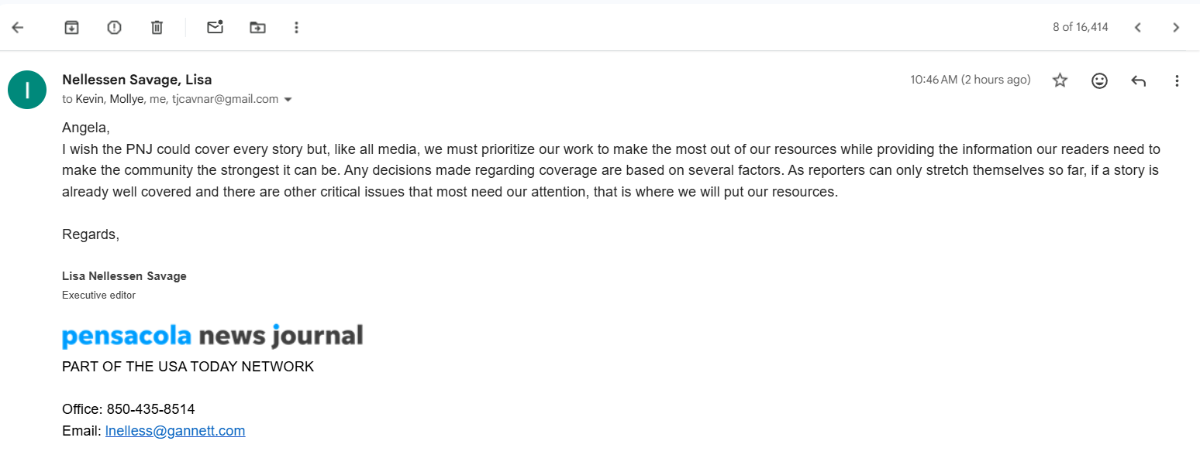The width and height of the screenshot is (1200, 458).
Task: Click the lnelless@gannett.com email link
Action: 175,431
